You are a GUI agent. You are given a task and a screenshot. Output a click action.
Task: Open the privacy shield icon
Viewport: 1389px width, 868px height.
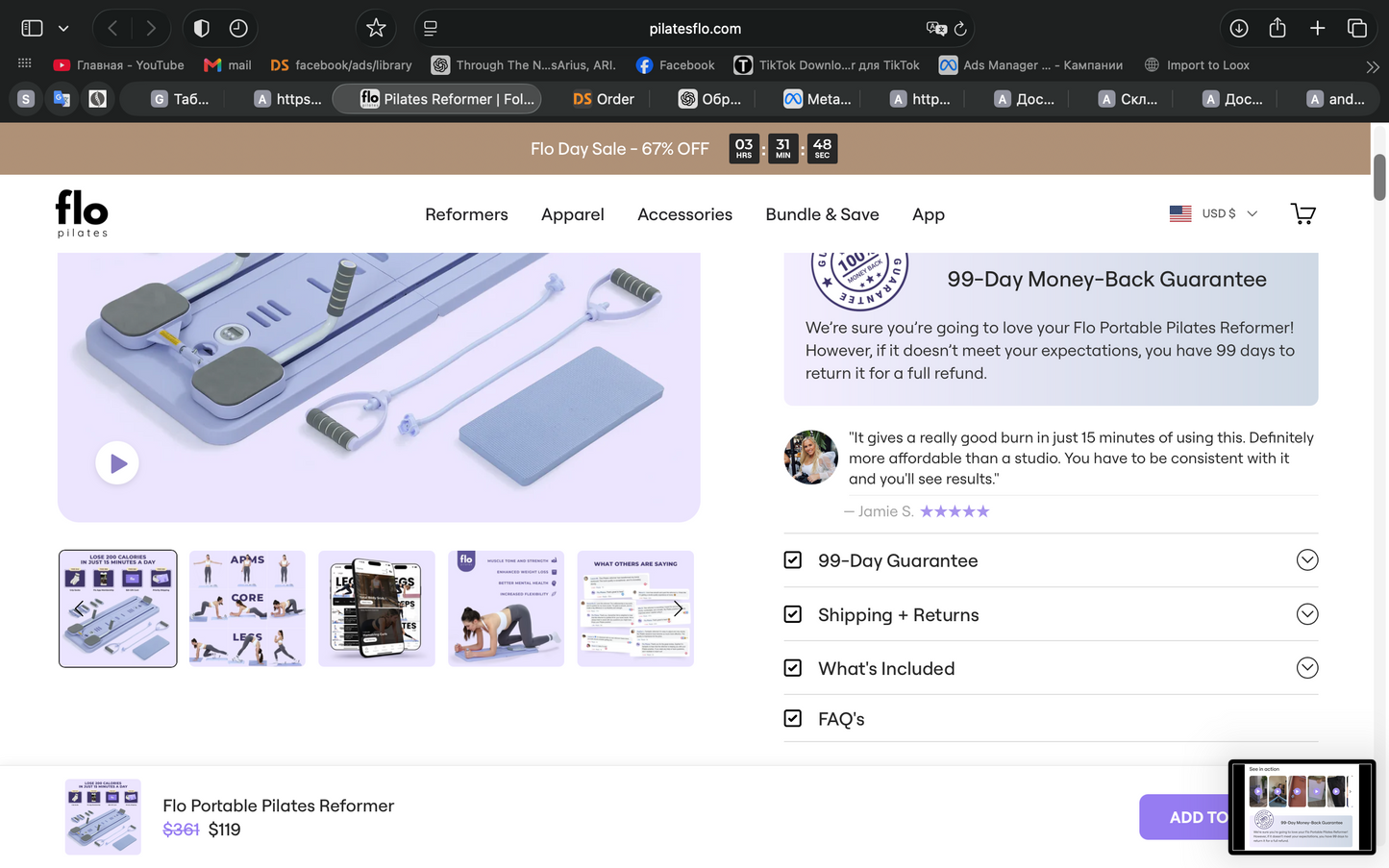201,28
